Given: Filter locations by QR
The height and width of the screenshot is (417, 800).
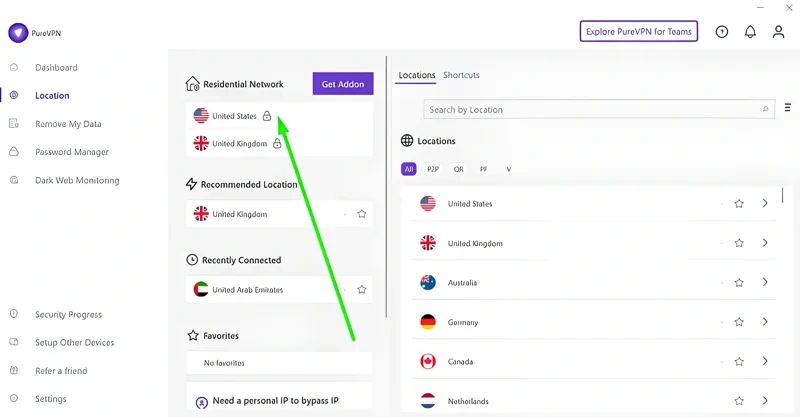Looking at the screenshot, I should 458,169.
